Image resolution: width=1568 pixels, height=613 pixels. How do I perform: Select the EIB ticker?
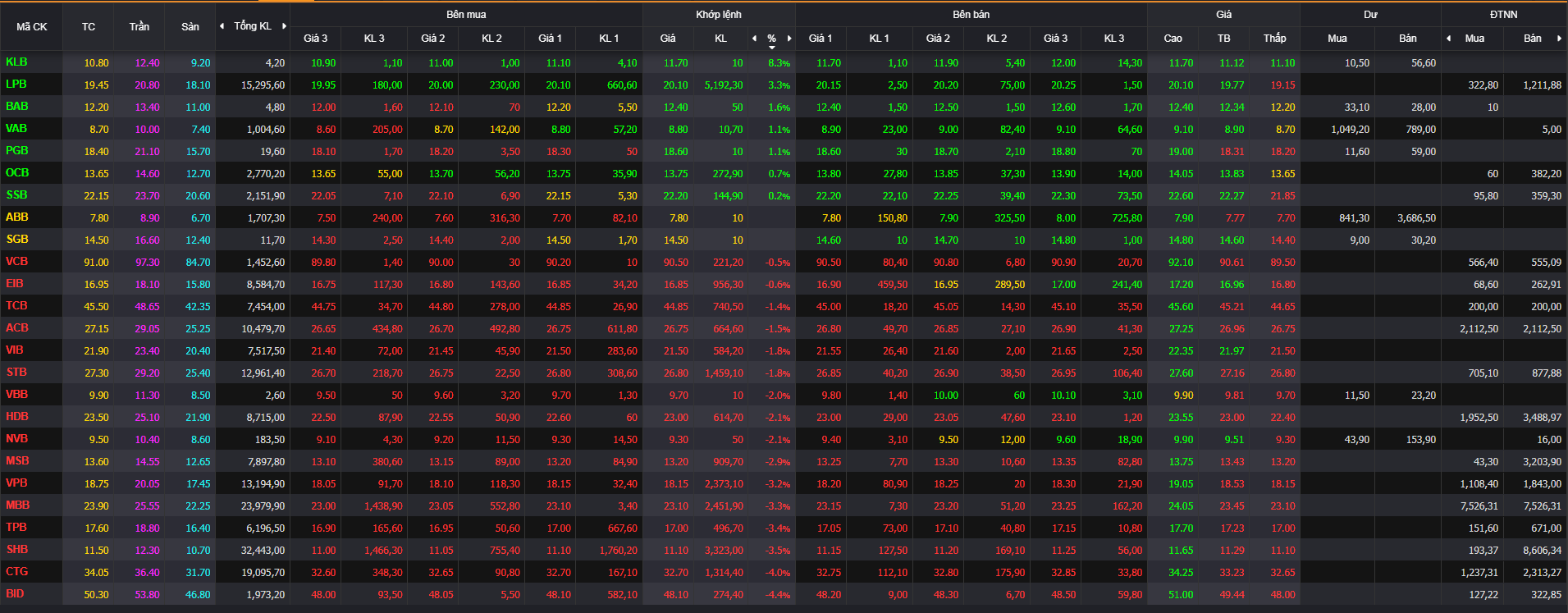[x=15, y=283]
